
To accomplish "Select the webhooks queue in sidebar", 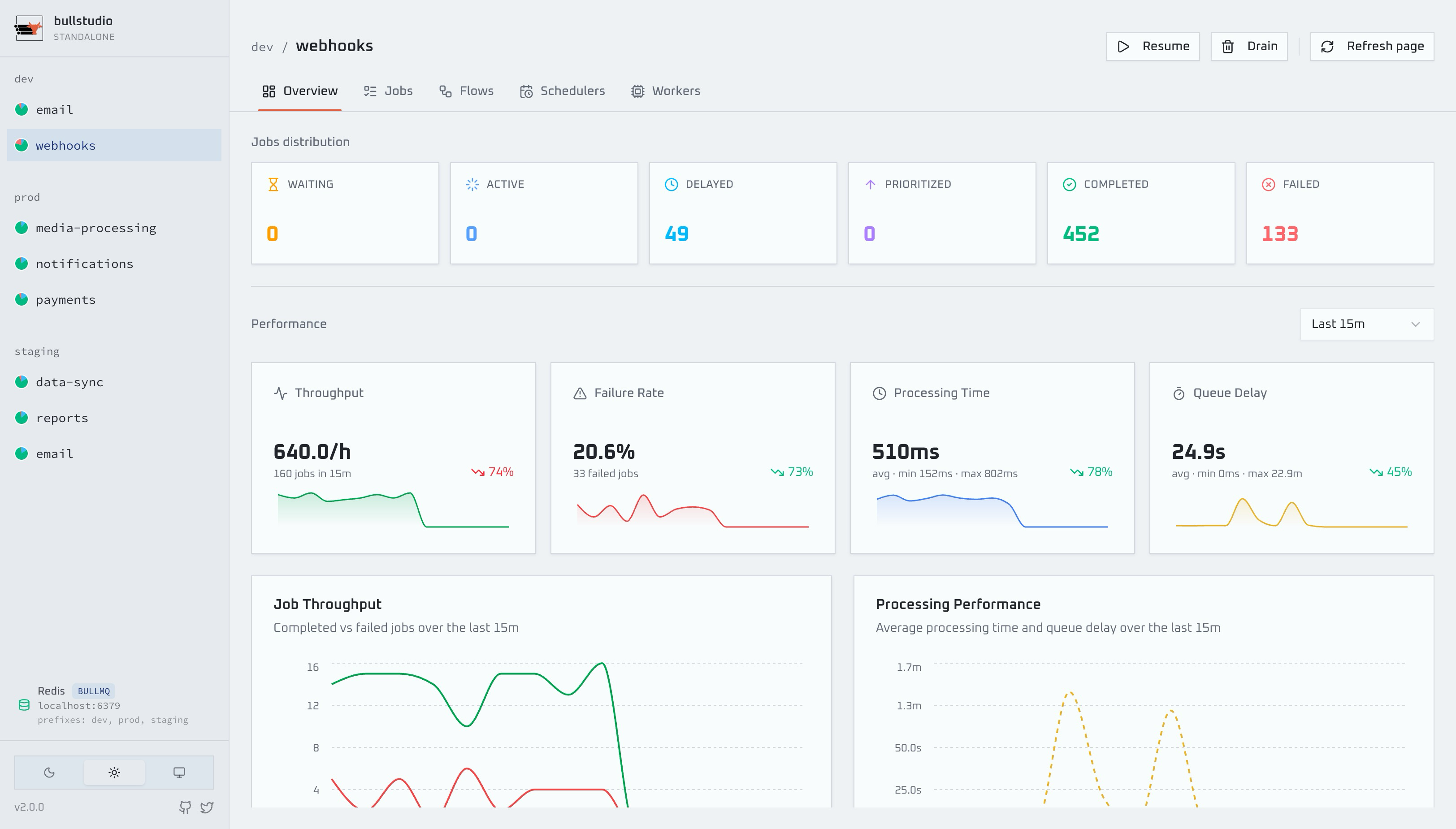I will 114,145.
